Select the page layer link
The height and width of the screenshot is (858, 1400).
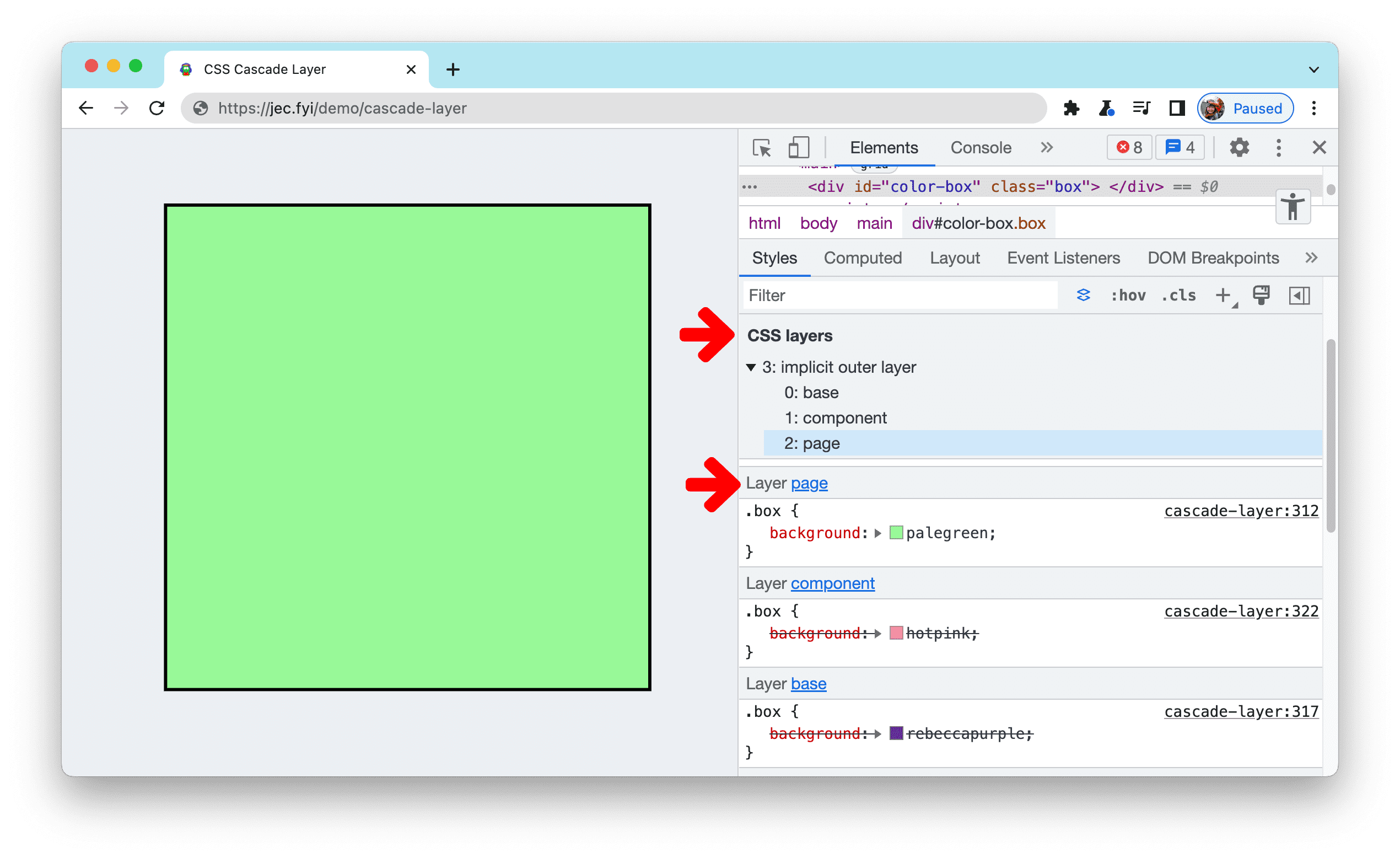click(811, 483)
